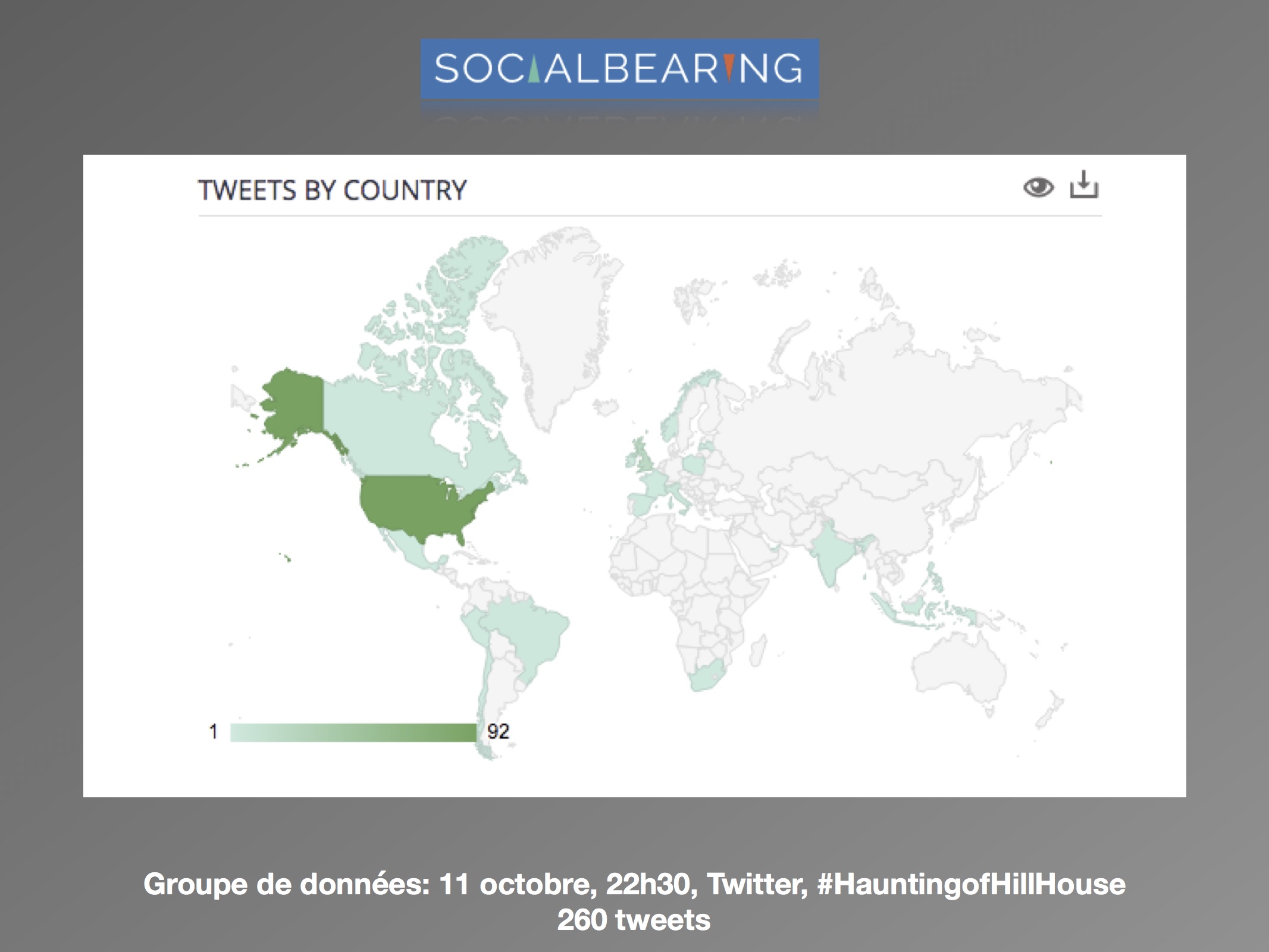Click Australia on the world map
1269x952 pixels.
click(958, 672)
